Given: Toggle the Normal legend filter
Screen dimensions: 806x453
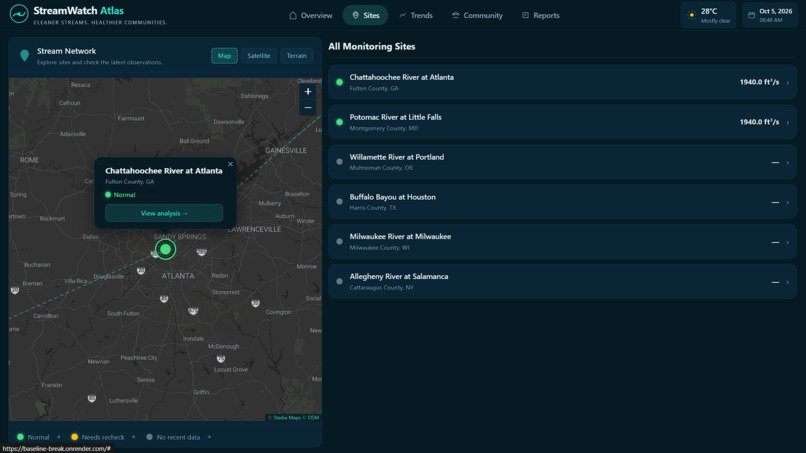Looking at the screenshot, I should [x=33, y=437].
